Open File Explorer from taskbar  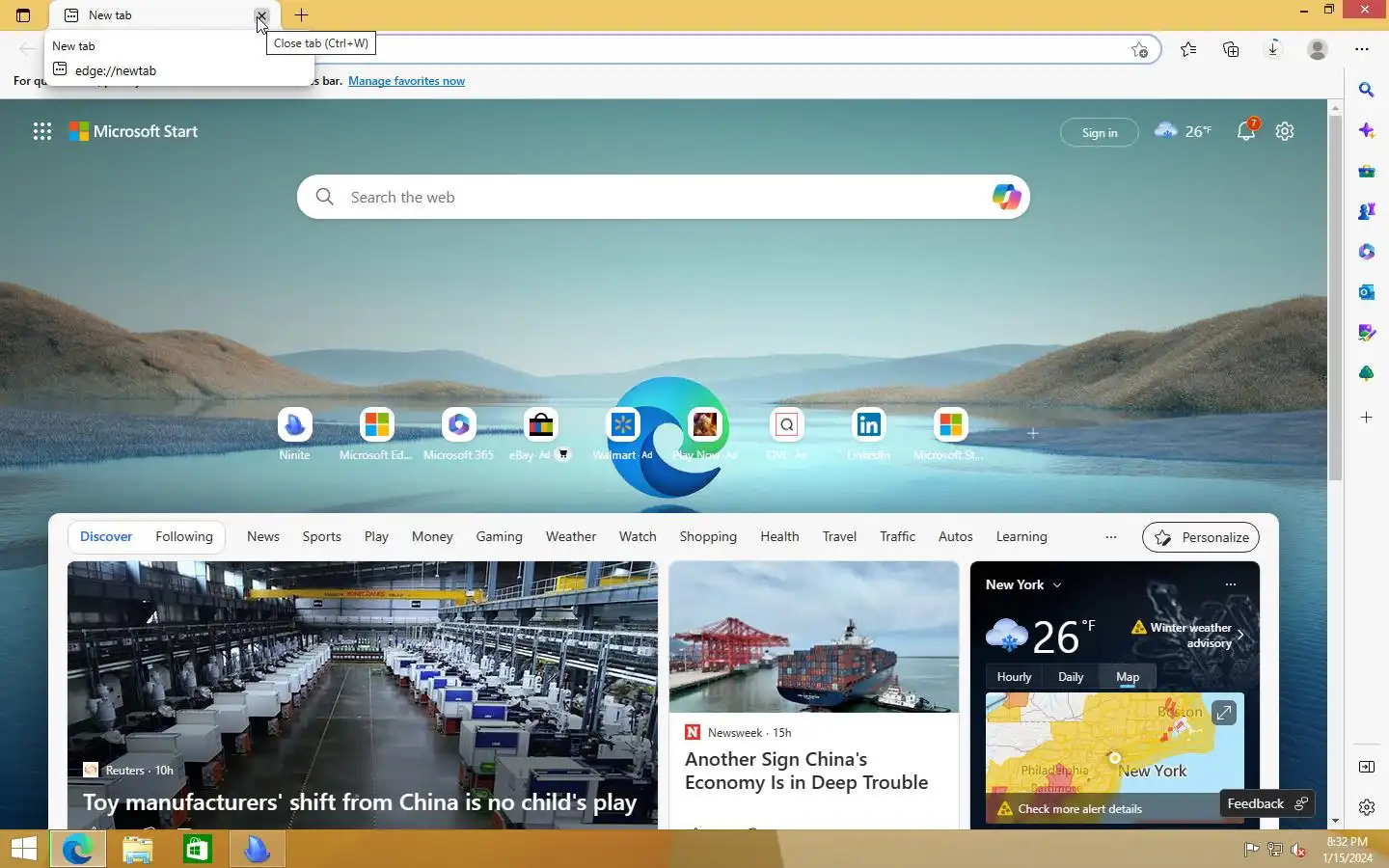click(138, 849)
